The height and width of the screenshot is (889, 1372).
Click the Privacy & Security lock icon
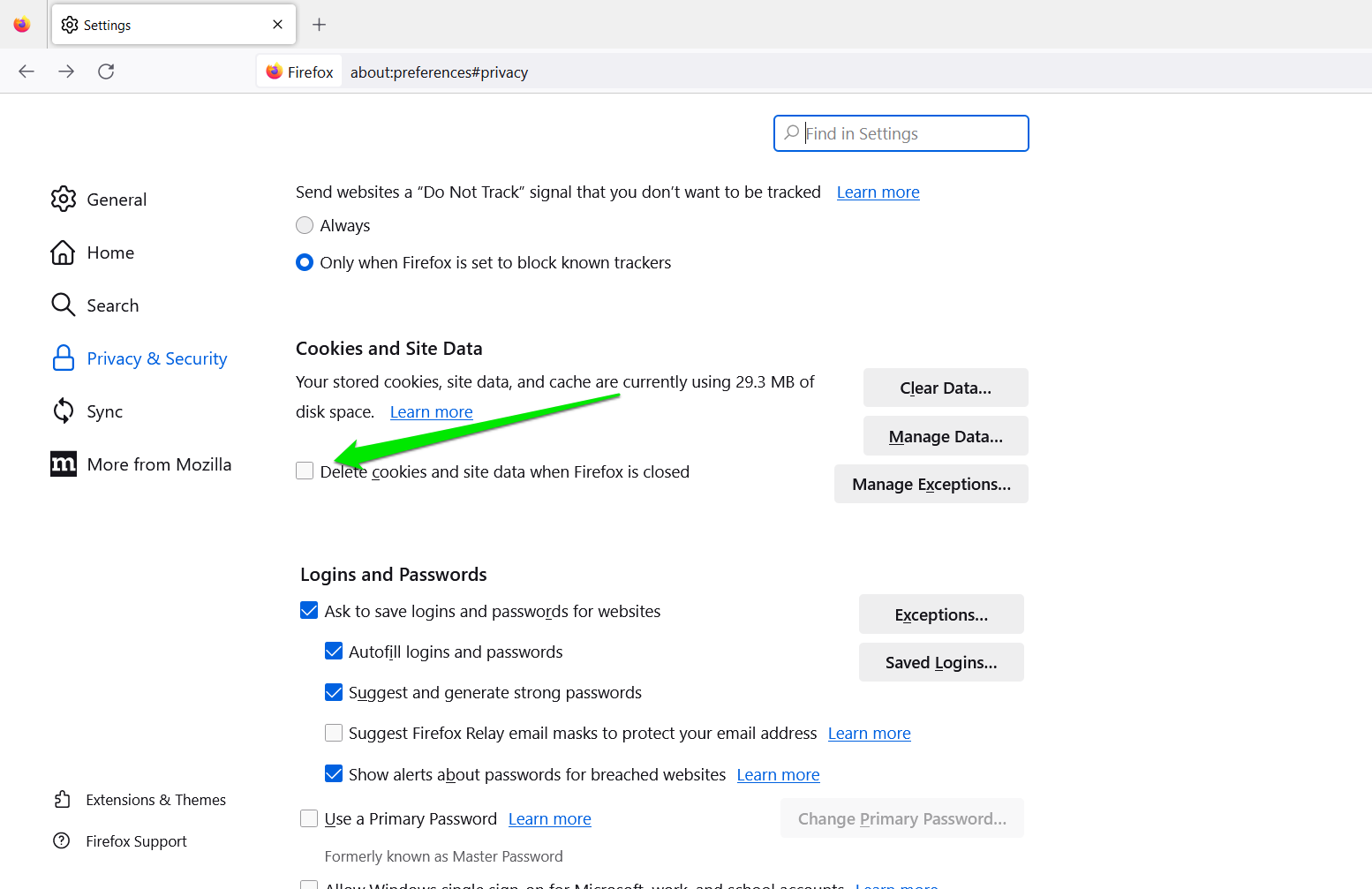64,358
